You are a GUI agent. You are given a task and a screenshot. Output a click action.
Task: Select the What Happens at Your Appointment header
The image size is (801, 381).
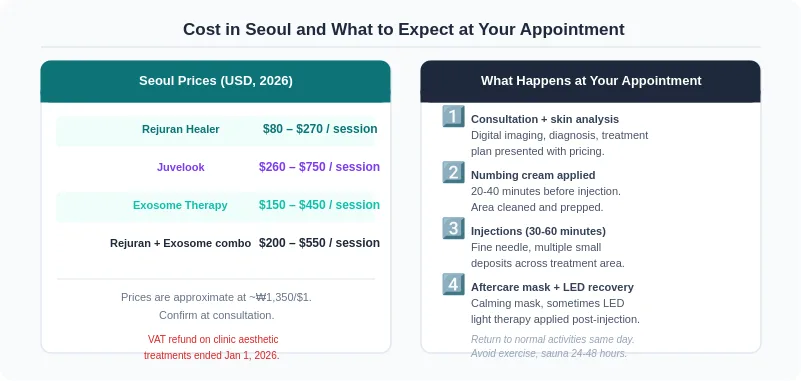pyautogui.click(x=591, y=81)
